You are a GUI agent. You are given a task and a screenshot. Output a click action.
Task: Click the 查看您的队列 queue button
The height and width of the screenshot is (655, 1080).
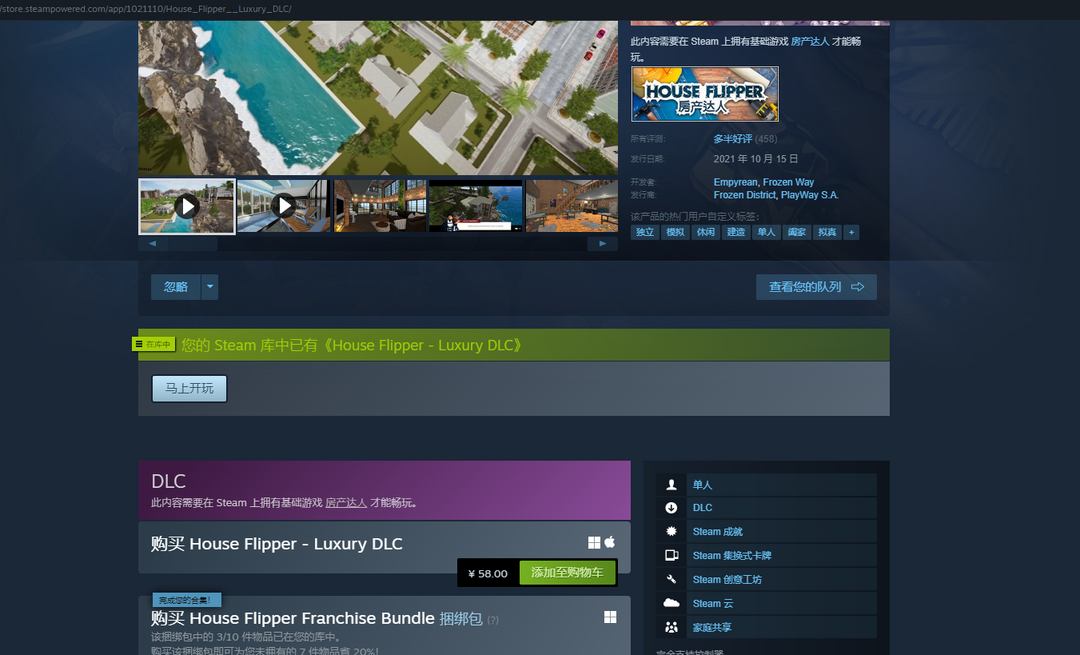tap(816, 287)
